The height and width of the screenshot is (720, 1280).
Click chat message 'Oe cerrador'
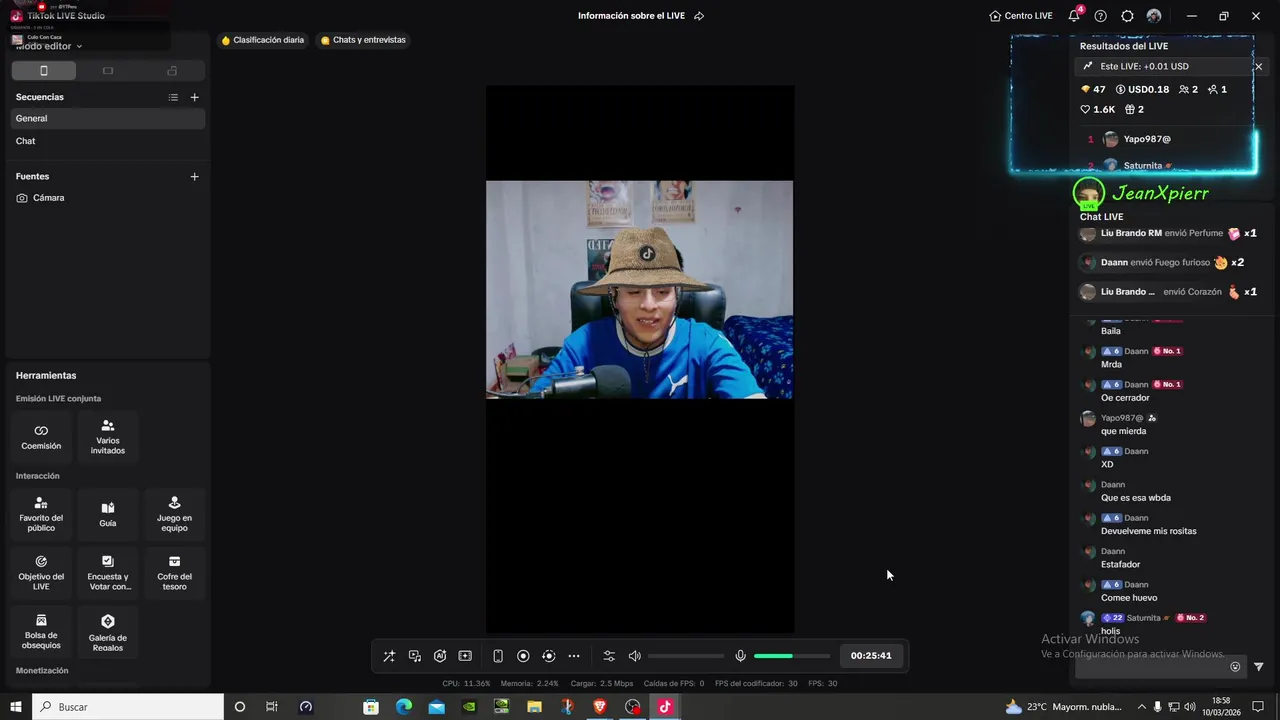1125,398
